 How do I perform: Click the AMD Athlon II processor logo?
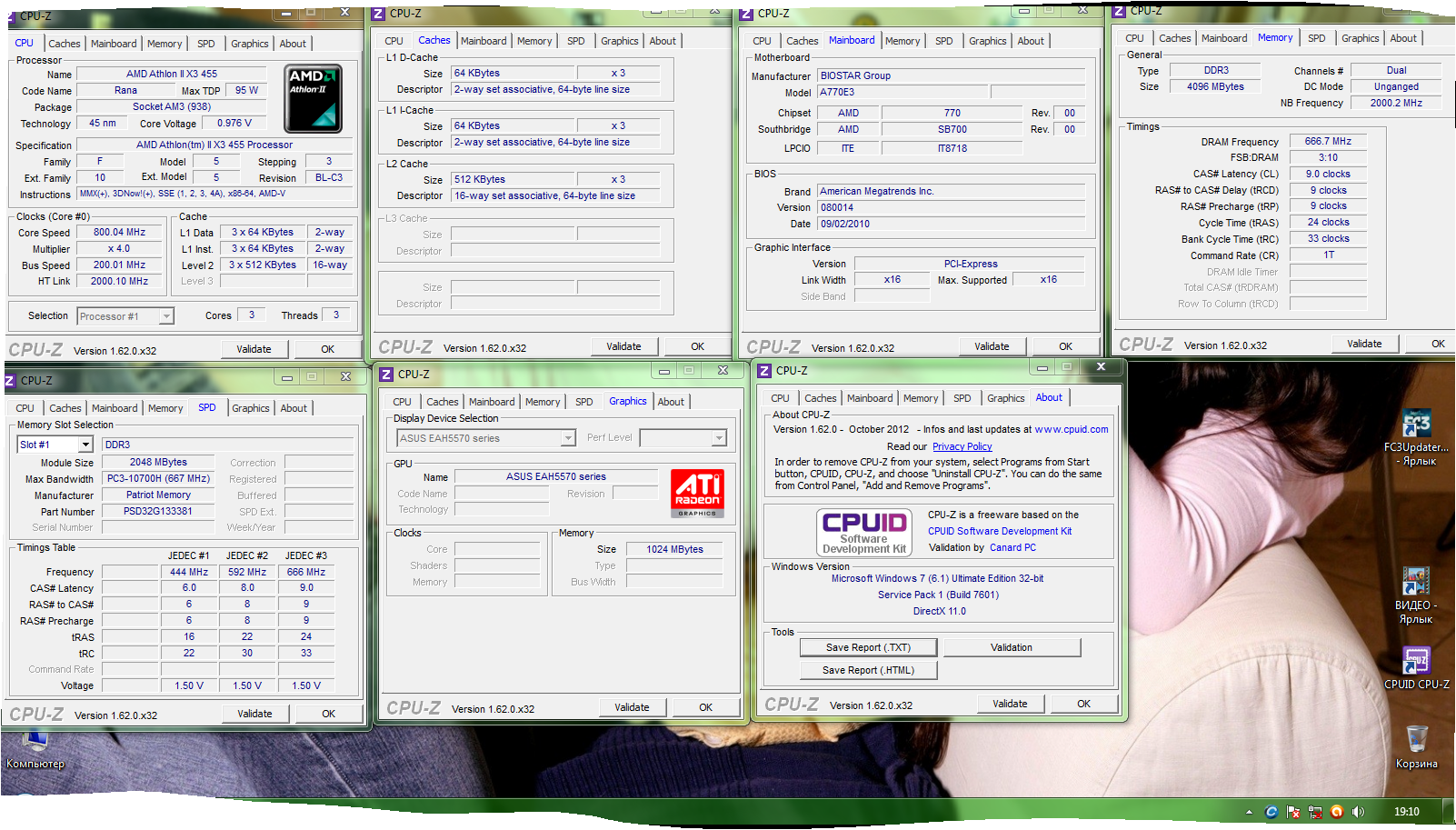pyautogui.click(x=313, y=98)
